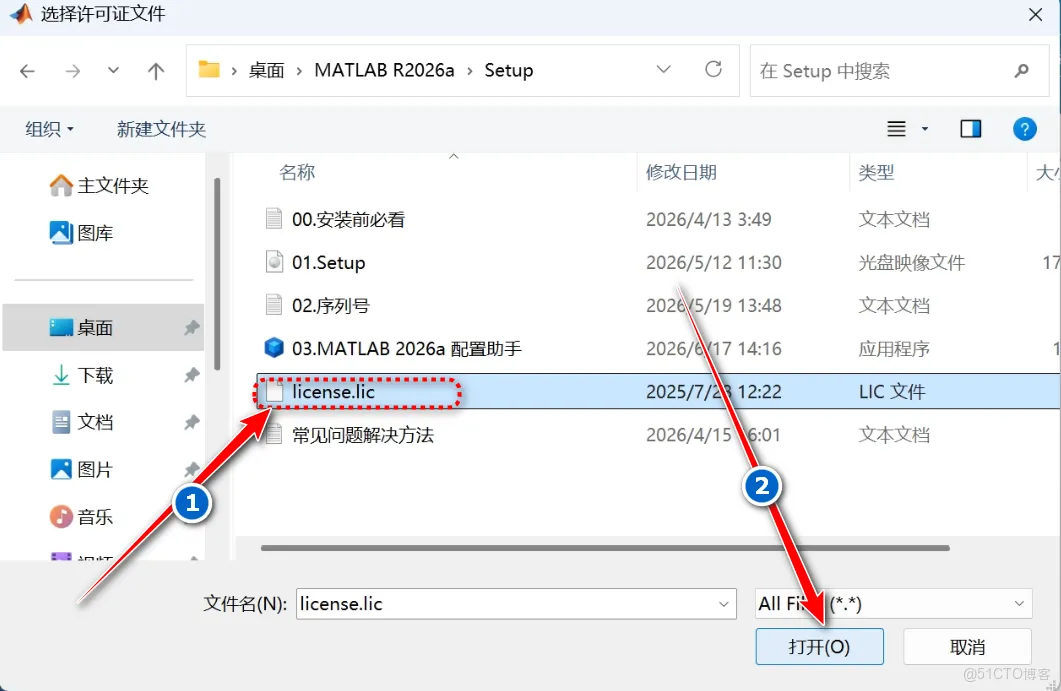Image resolution: width=1061 pixels, height=691 pixels.
Task: Click the 音乐 music note icon
Action: (61, 517)
